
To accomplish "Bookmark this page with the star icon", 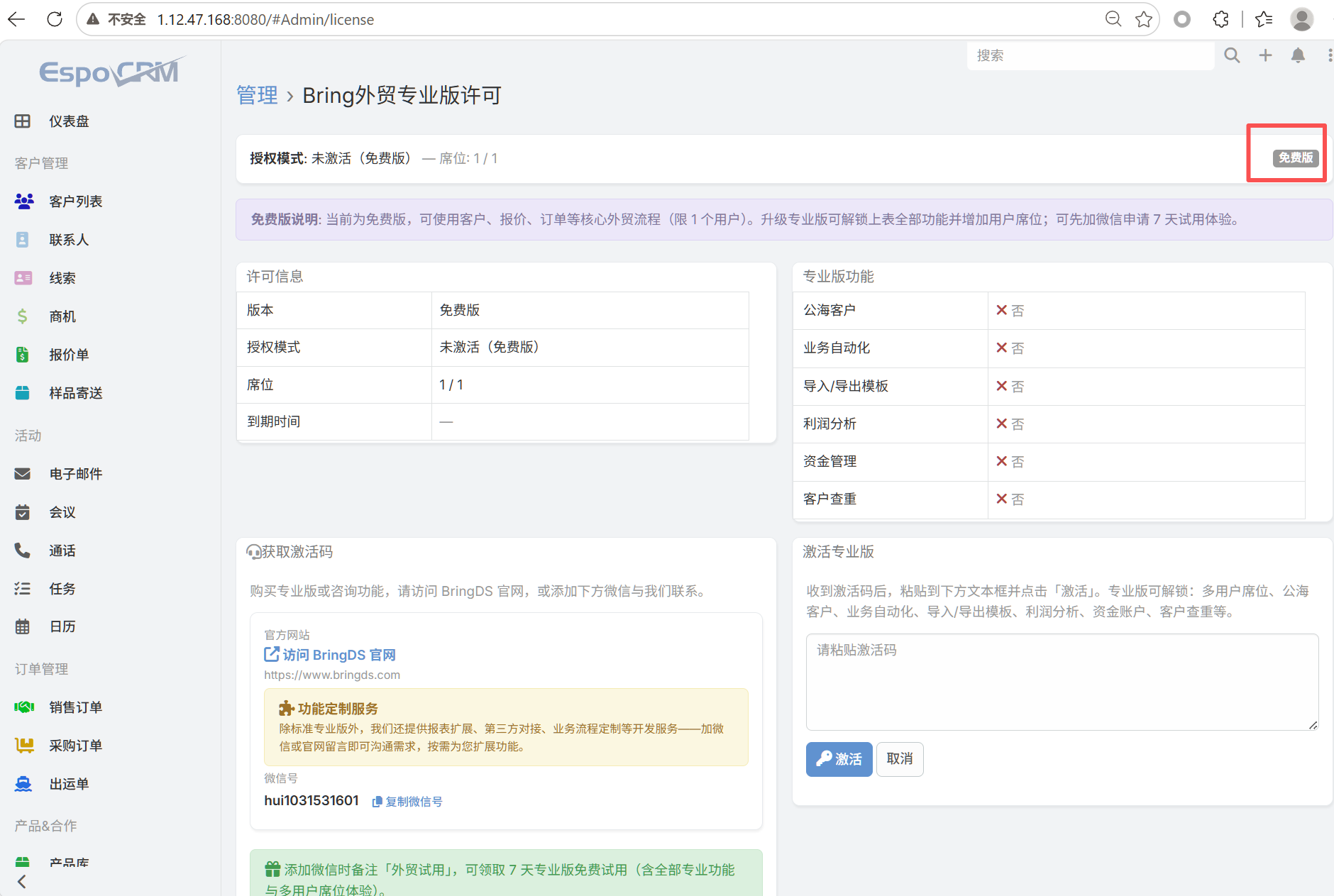I will coord(1143,19).
